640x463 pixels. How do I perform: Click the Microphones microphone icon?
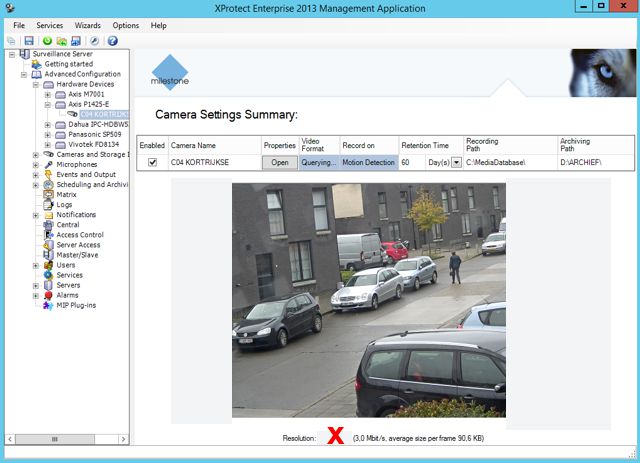[x=49, y=165]
